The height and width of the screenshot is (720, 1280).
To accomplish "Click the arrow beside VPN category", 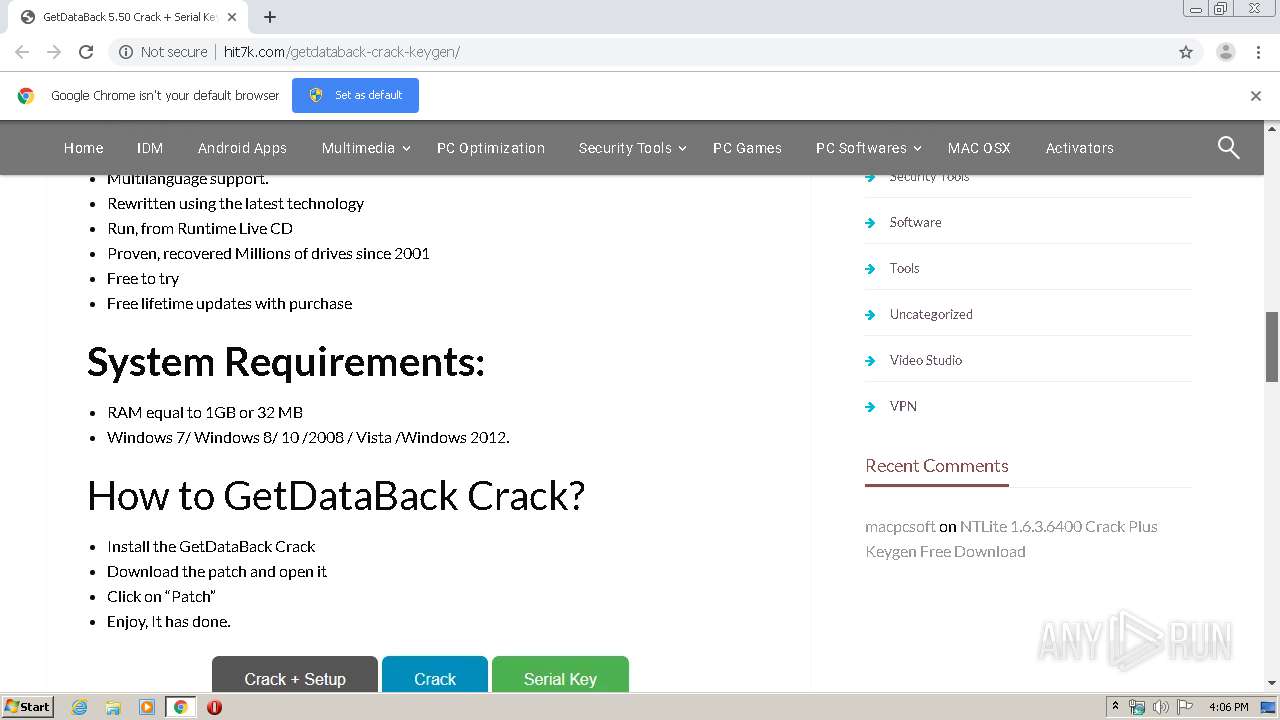I will tap(870, 407).
